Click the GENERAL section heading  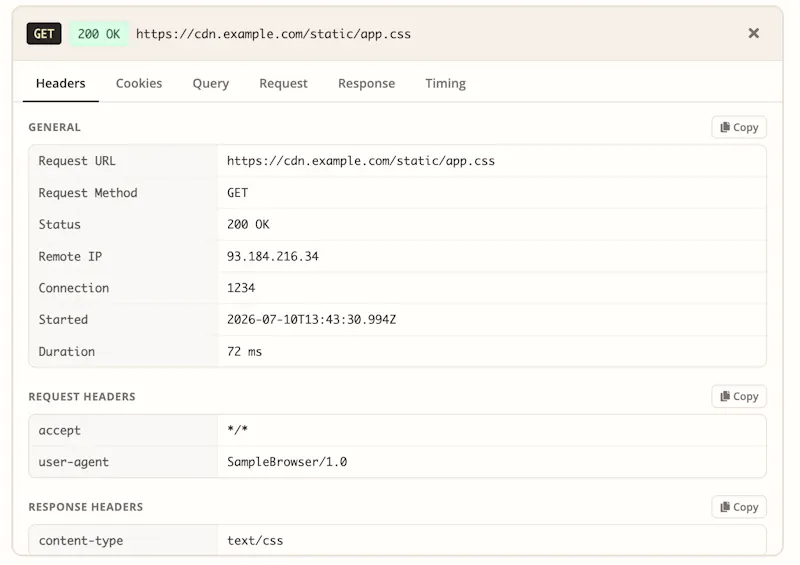(x=55, y=127)
